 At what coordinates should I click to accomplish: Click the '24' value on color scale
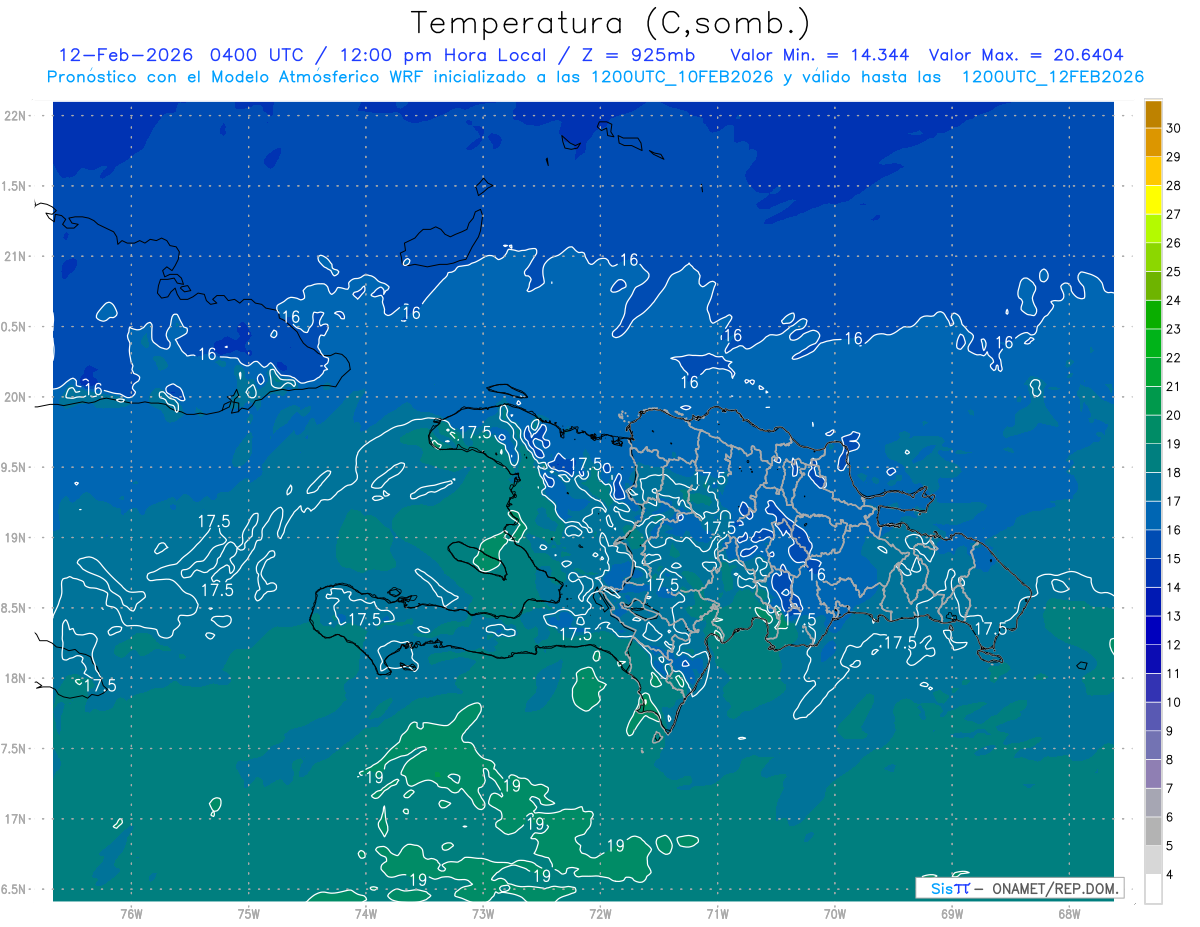pyautogui.click(x=1174, y=300)
